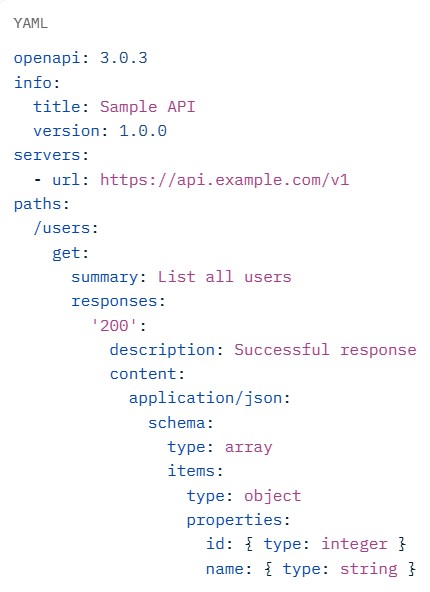Click the schema key
Image resolution: width=430 pixels, height=592 pixels.
[176, 423]
